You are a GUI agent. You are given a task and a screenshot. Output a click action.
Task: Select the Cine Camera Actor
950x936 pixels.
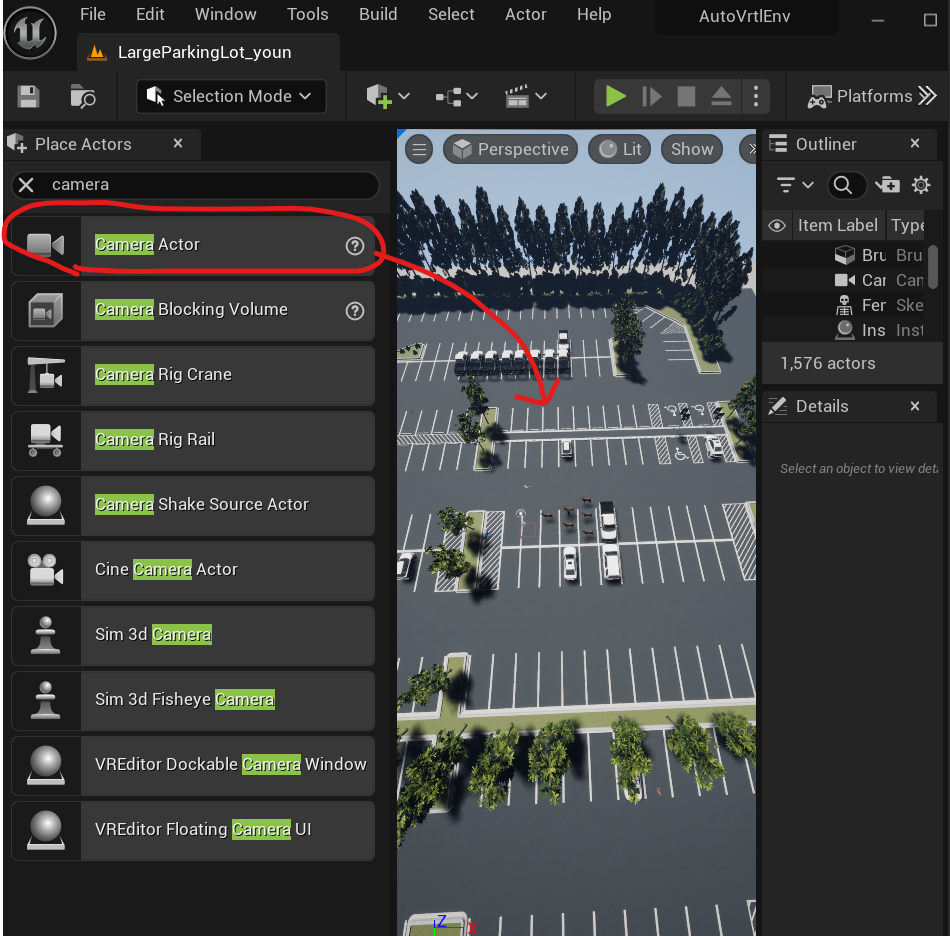click(x=190, y=569)
